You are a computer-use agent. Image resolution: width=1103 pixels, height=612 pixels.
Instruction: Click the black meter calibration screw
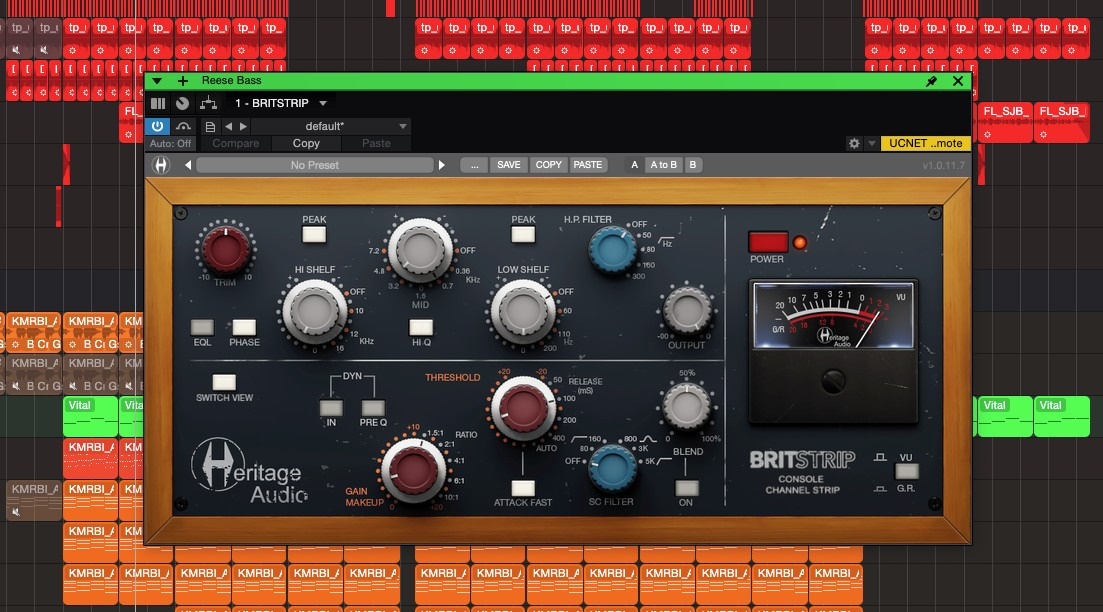(833, 381)
